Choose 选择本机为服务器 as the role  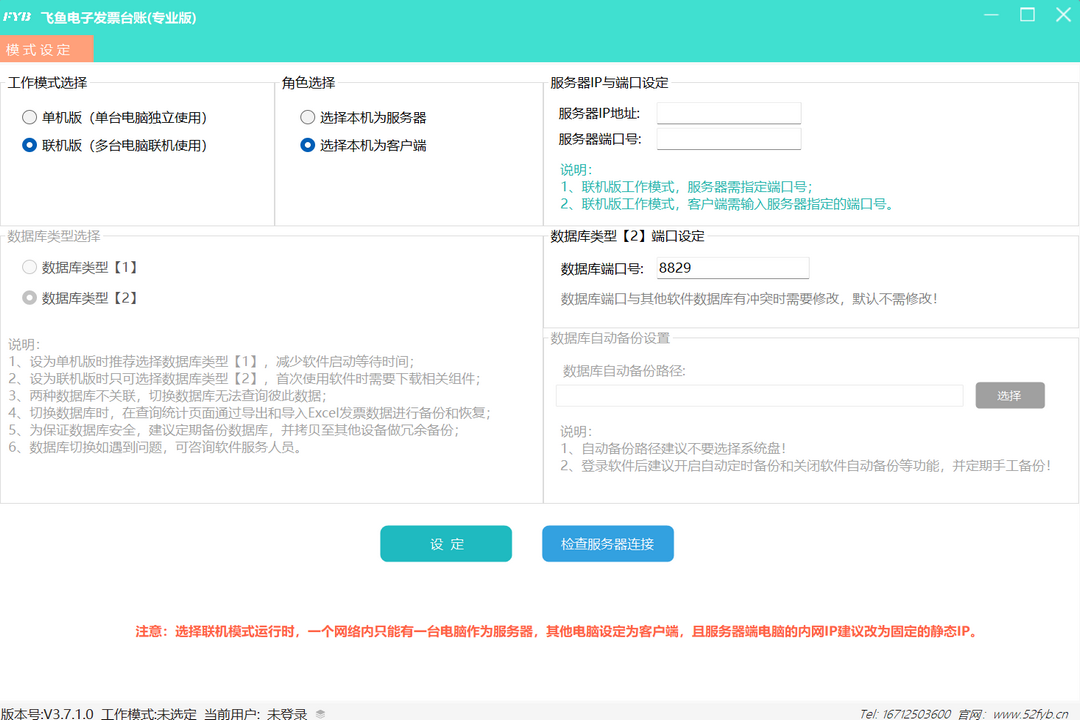coord(308,117)
